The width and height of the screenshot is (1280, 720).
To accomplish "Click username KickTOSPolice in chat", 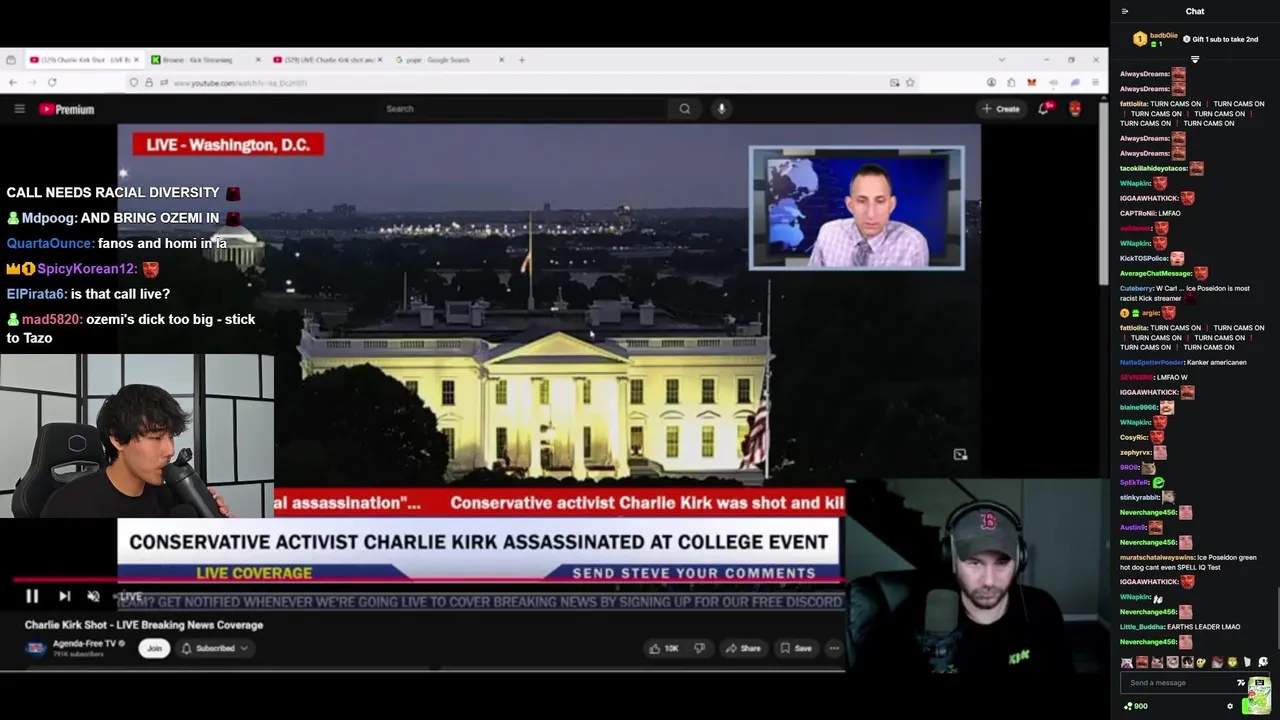I will 1144,258.
